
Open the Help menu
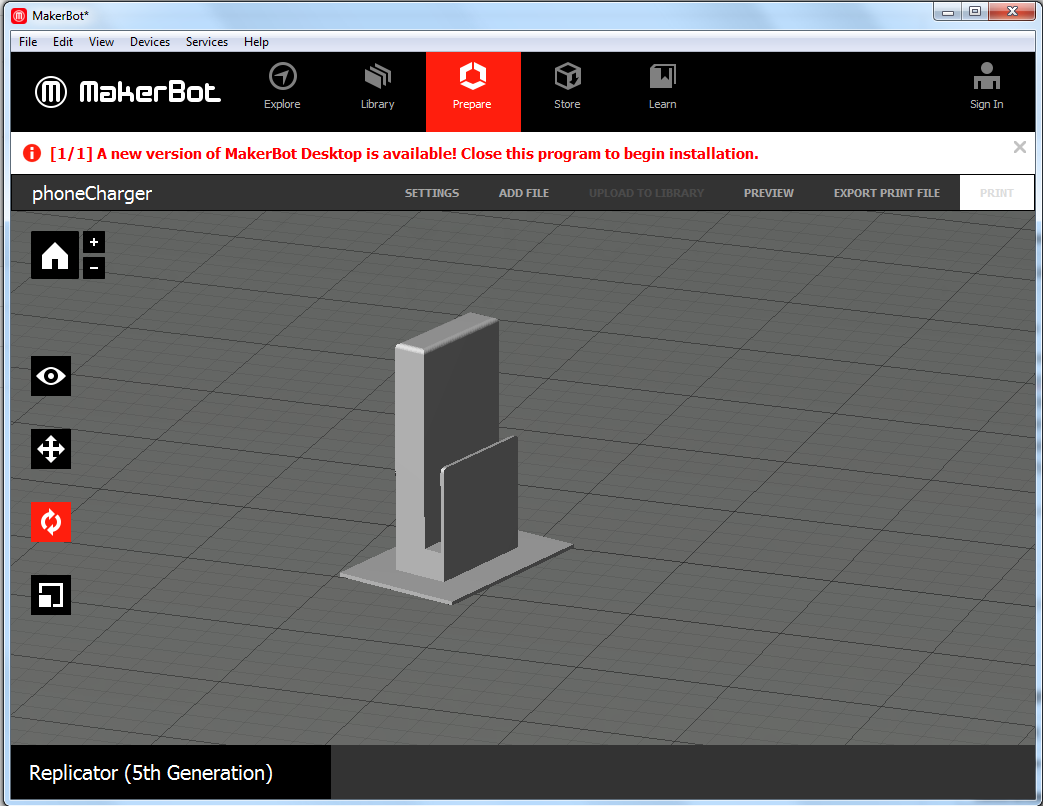256,42
